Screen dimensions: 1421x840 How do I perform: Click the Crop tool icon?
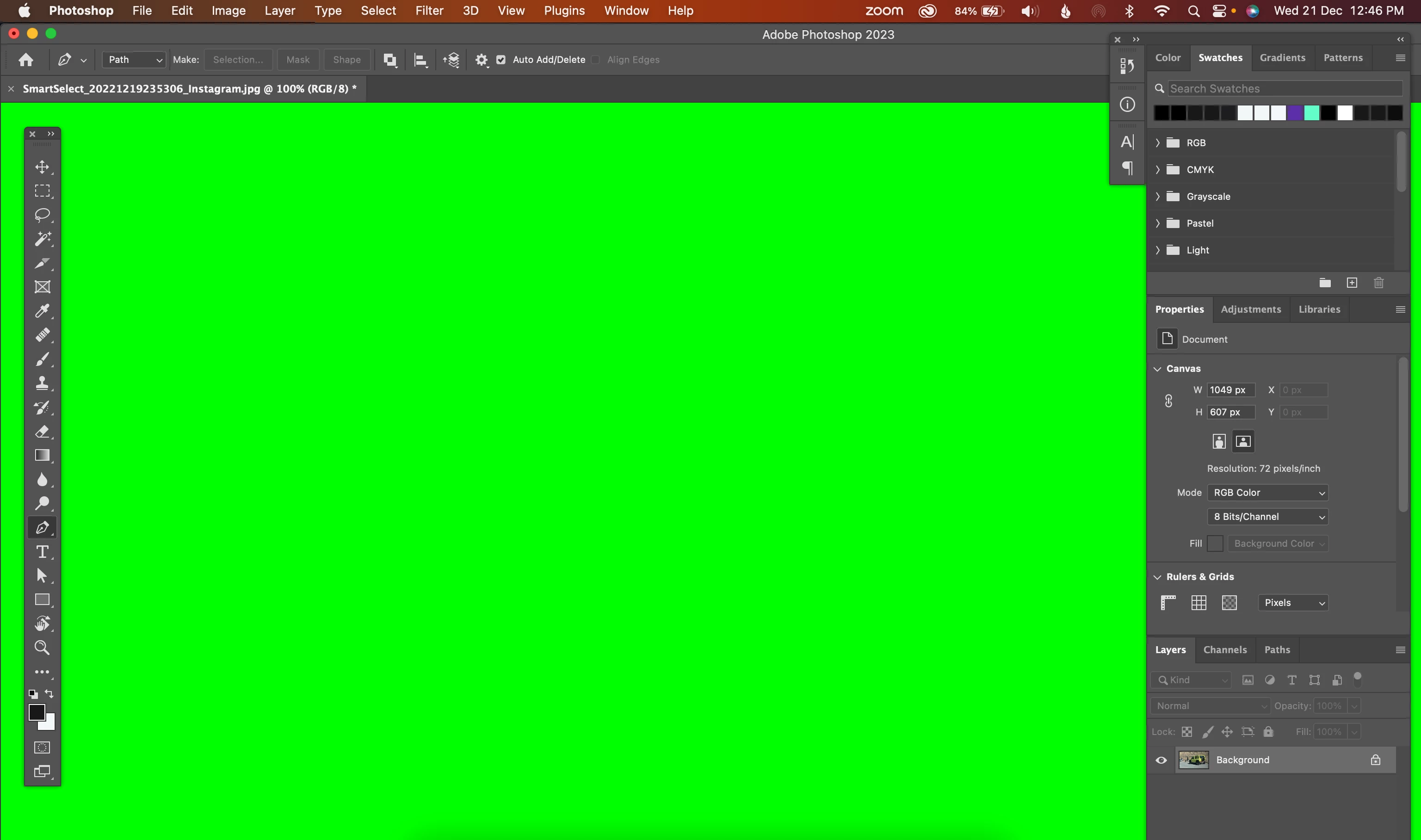43,263
